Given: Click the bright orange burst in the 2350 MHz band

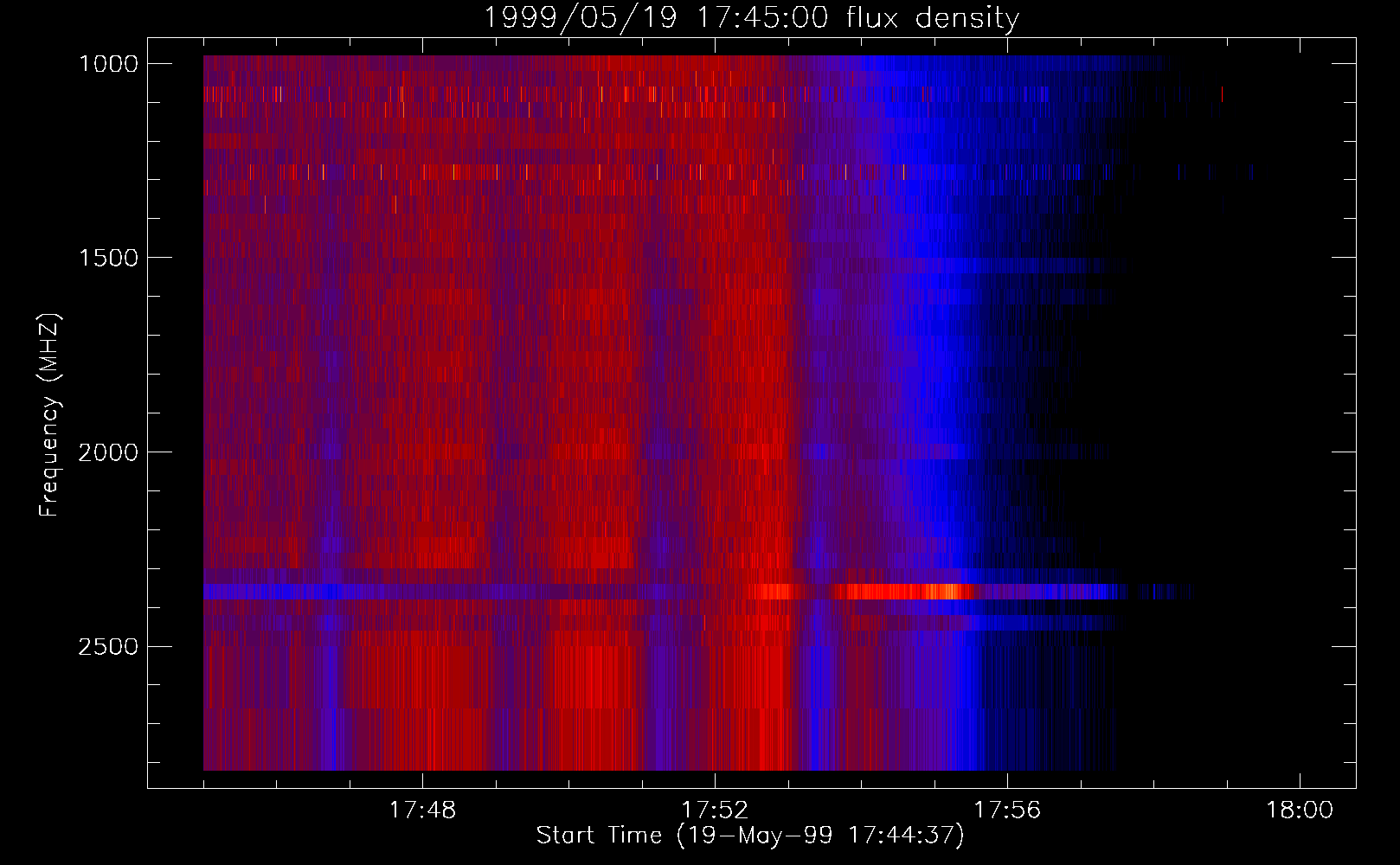Looking at the screenshot, I should coord(900,592).
